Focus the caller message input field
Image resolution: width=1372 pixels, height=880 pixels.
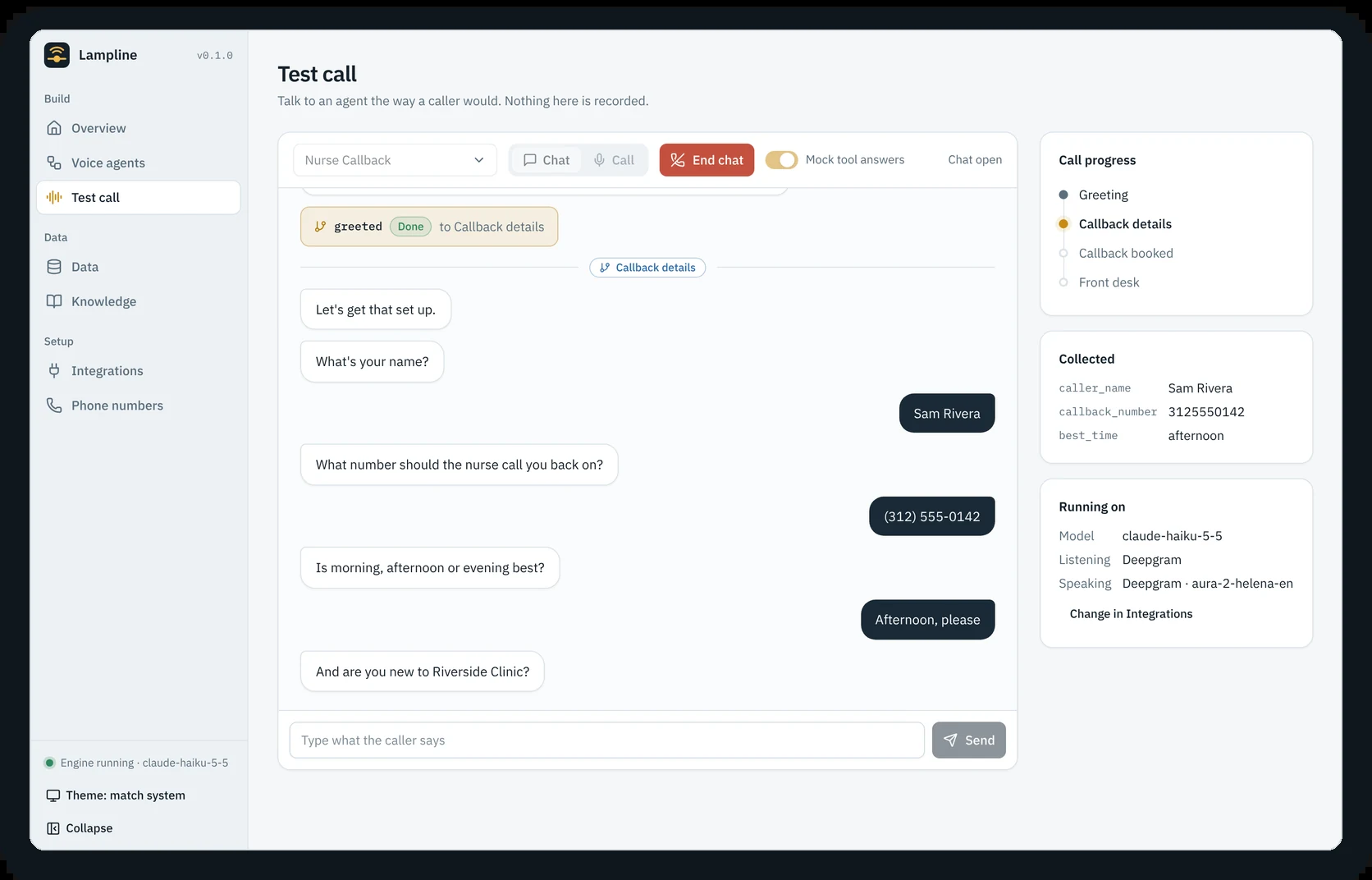click(606, 740)
